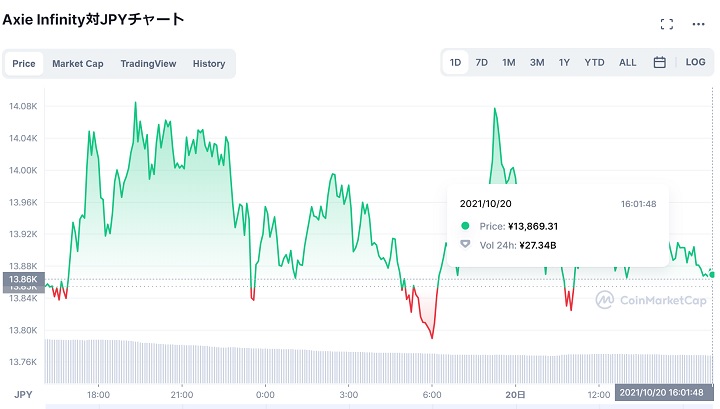Image resolution: width=720 pixels, height=409 pixels.
Task: Display the ALL time range
Action: click(627, 62)
